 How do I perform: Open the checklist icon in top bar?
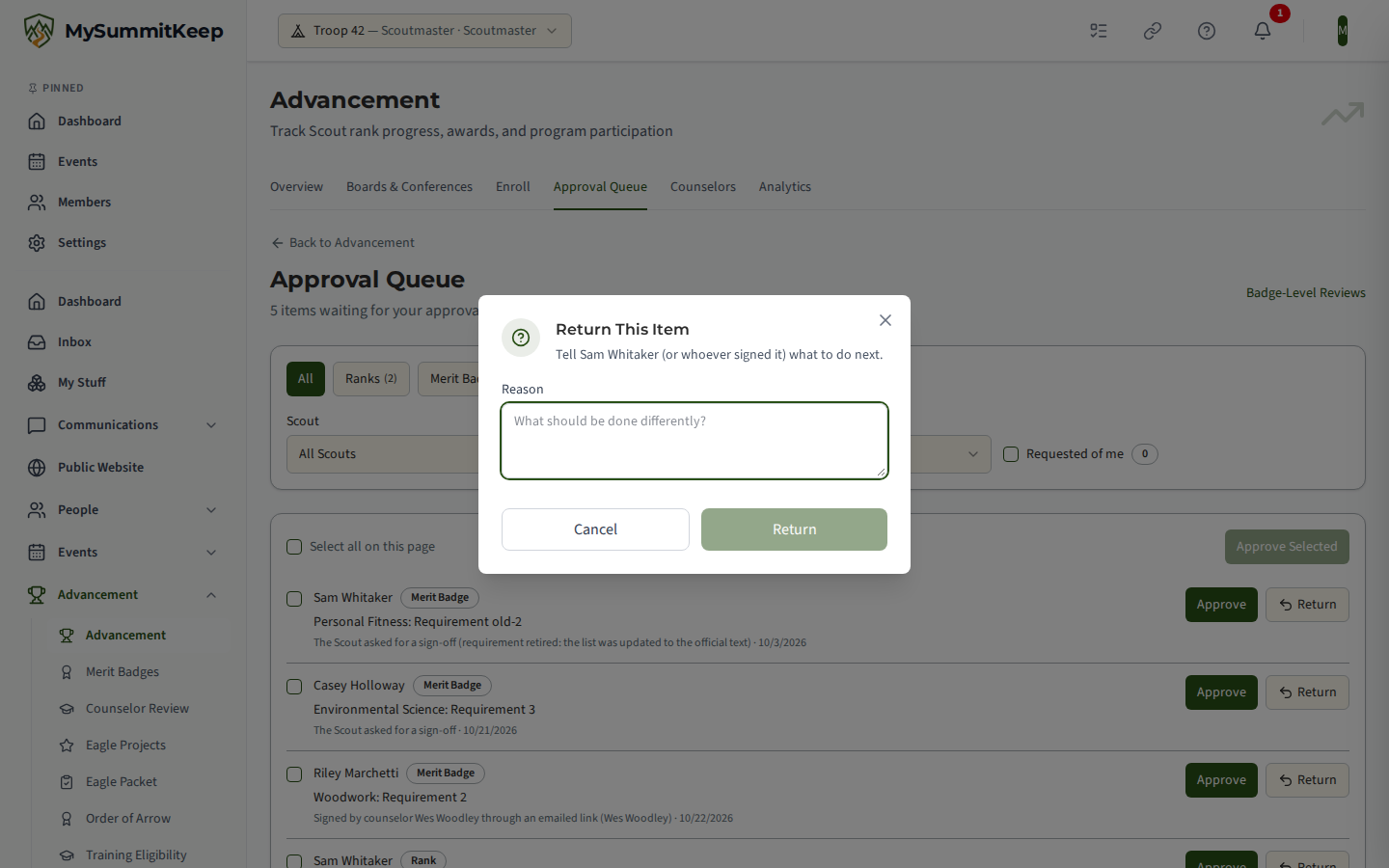pyautogui.click(x=1099, y=31)
